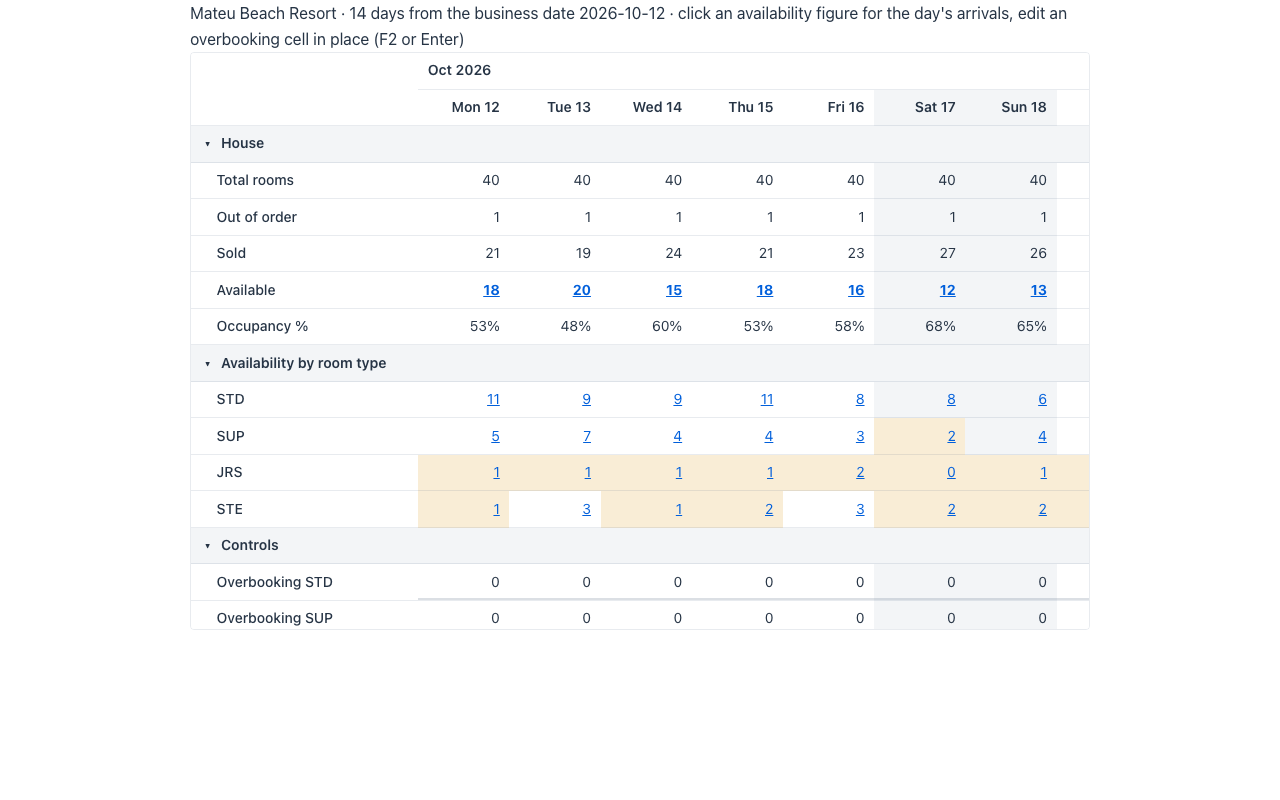Open STD availability for Sun 18
This screenshot has width=1280, height=800.
[x=1042, y=399]
